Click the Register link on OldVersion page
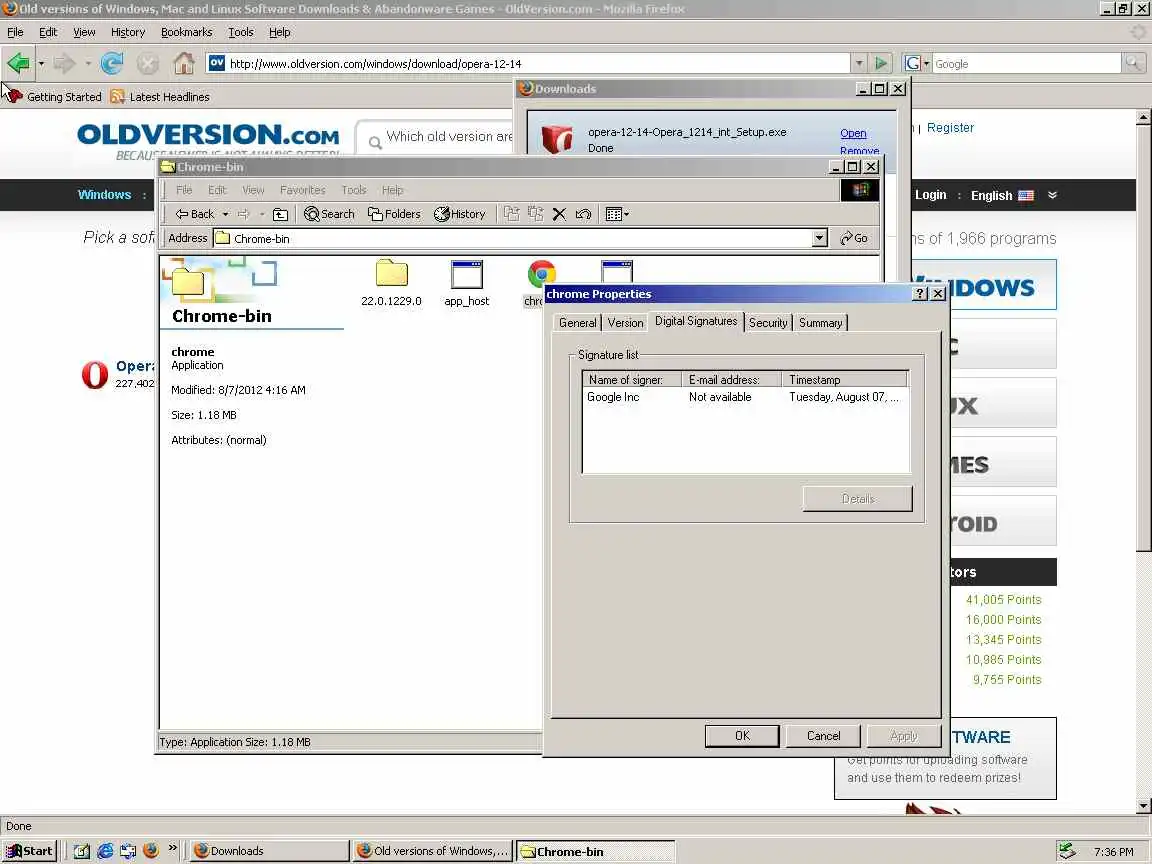 pyautogui.click(x=950, y=128)
